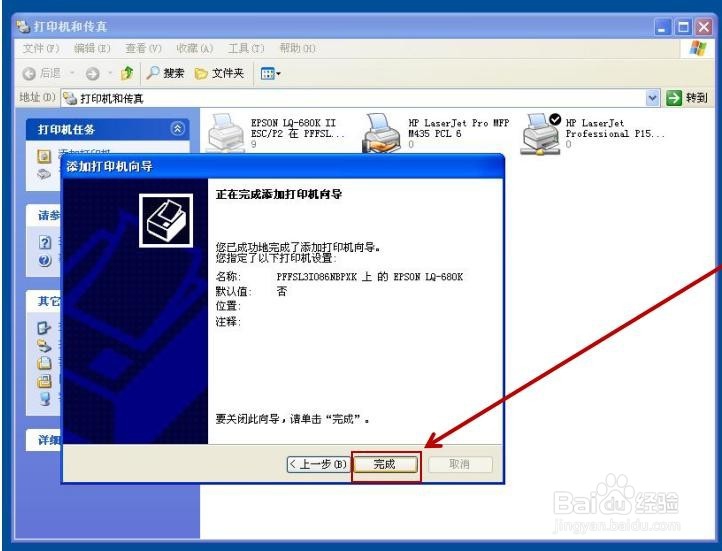Screen dimensions: 722x551
Task: Close the 打印机和传真 window
Action: pos(704,27)
